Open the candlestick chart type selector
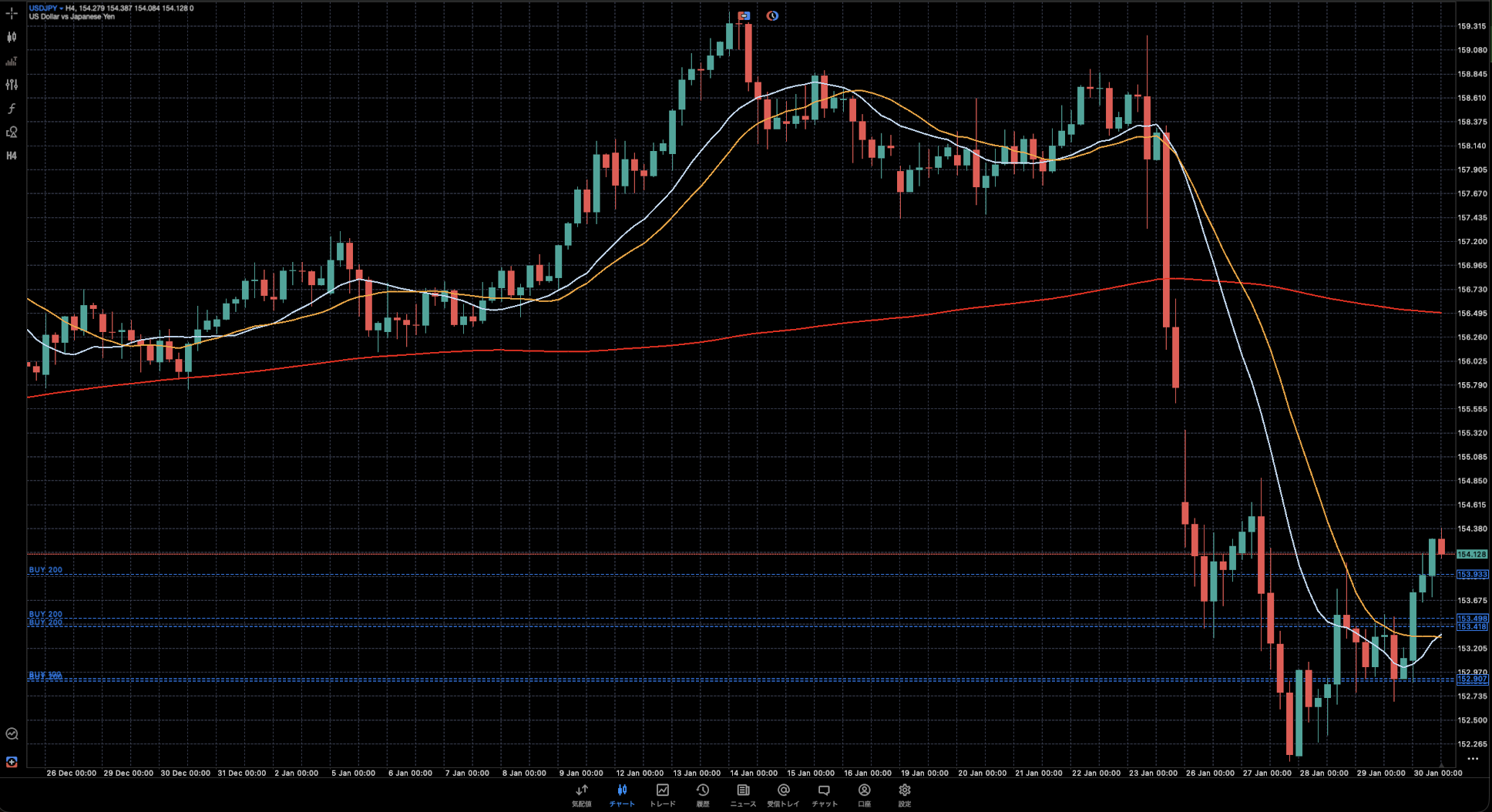This screenshot has width=1492, height=812. click(12, 37)
